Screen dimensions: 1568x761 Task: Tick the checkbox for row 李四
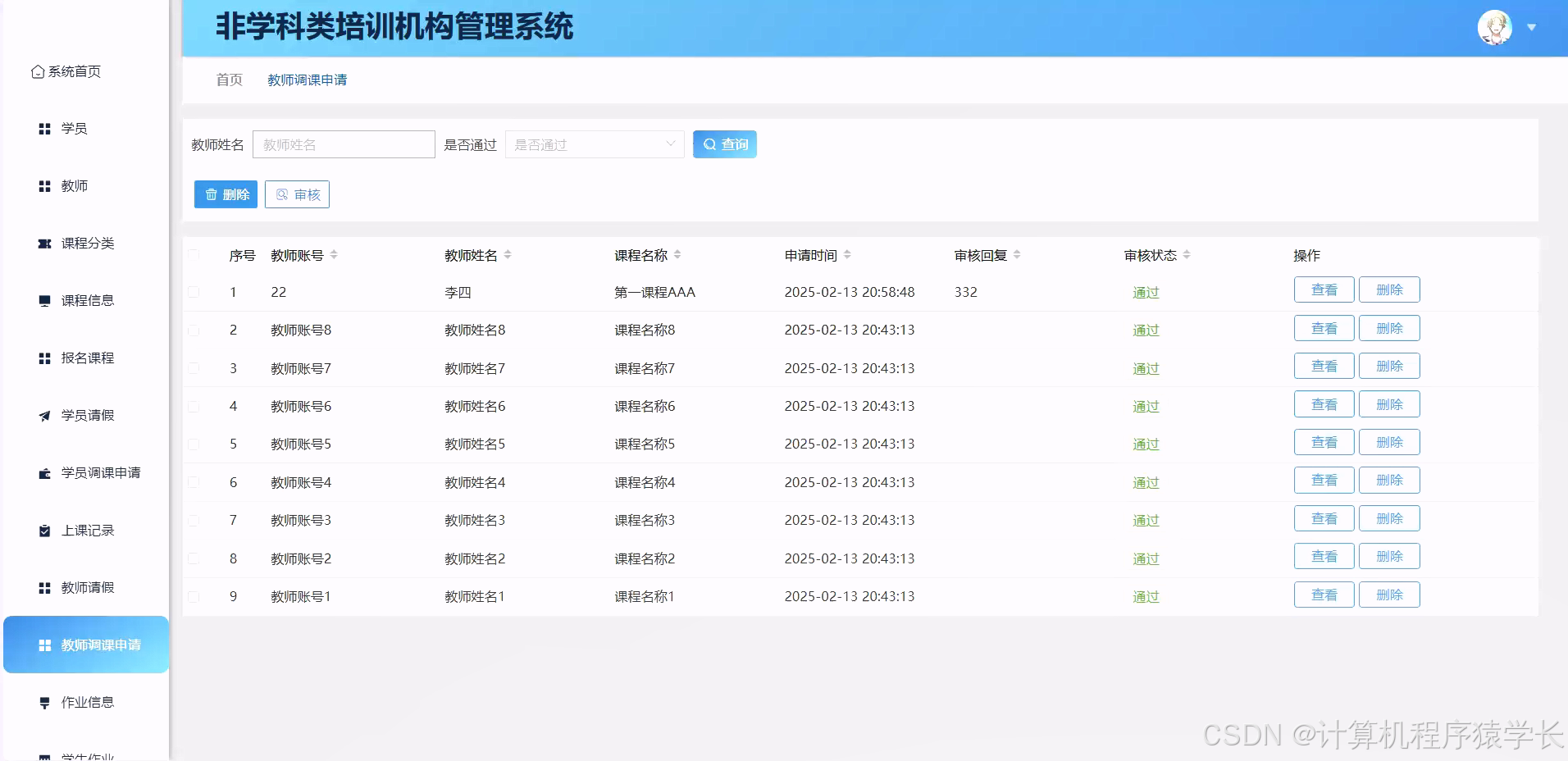(194, 292)
